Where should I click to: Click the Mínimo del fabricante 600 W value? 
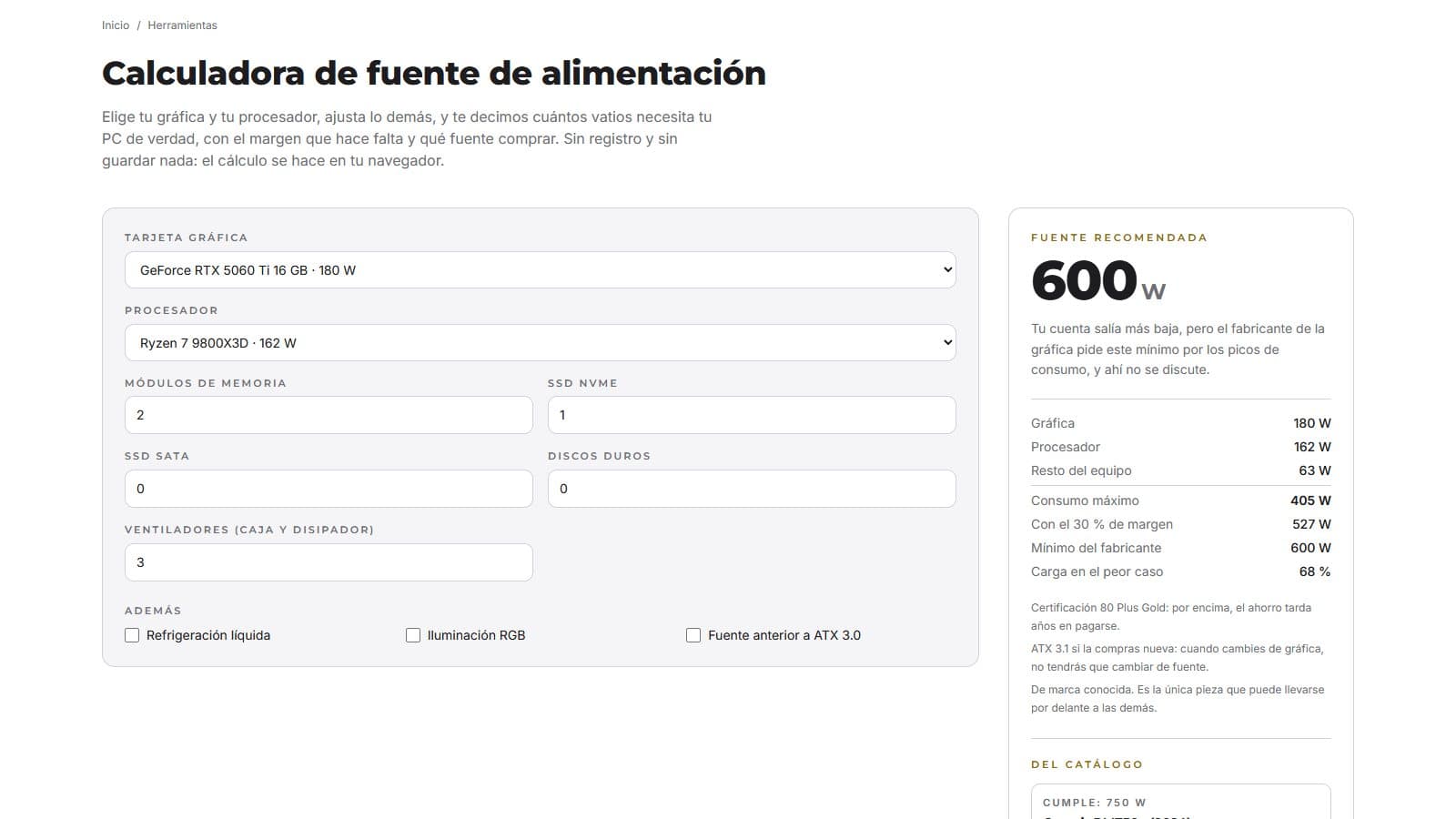1310,548
